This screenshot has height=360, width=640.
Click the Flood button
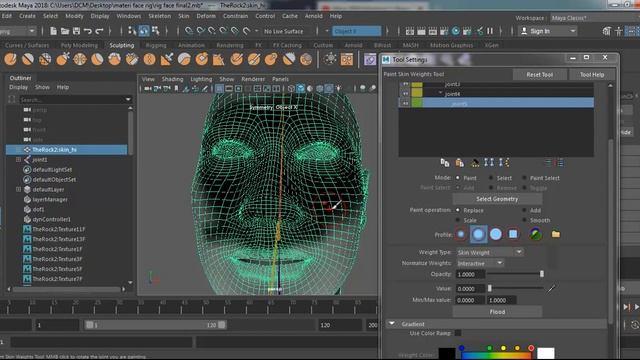(x=497, y=312)
